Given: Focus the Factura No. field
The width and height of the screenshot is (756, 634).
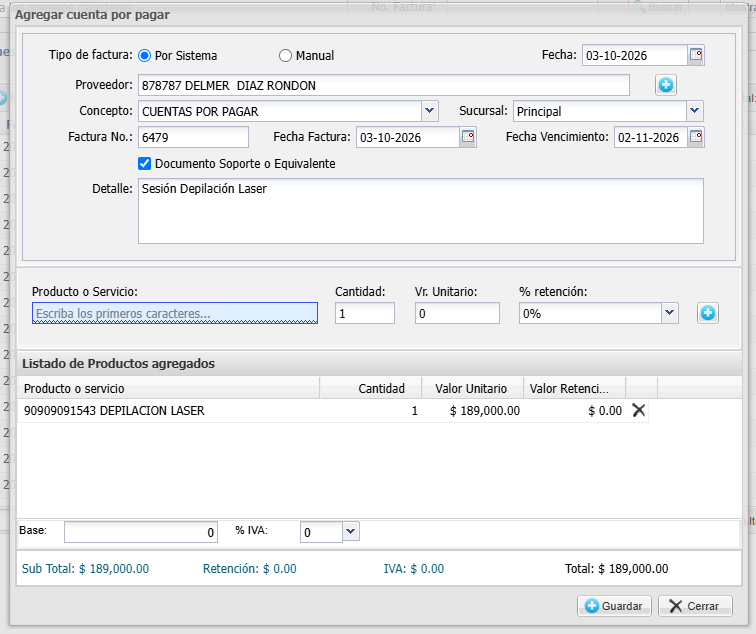Looking at the screenshot, I should (x=193, y=137).
